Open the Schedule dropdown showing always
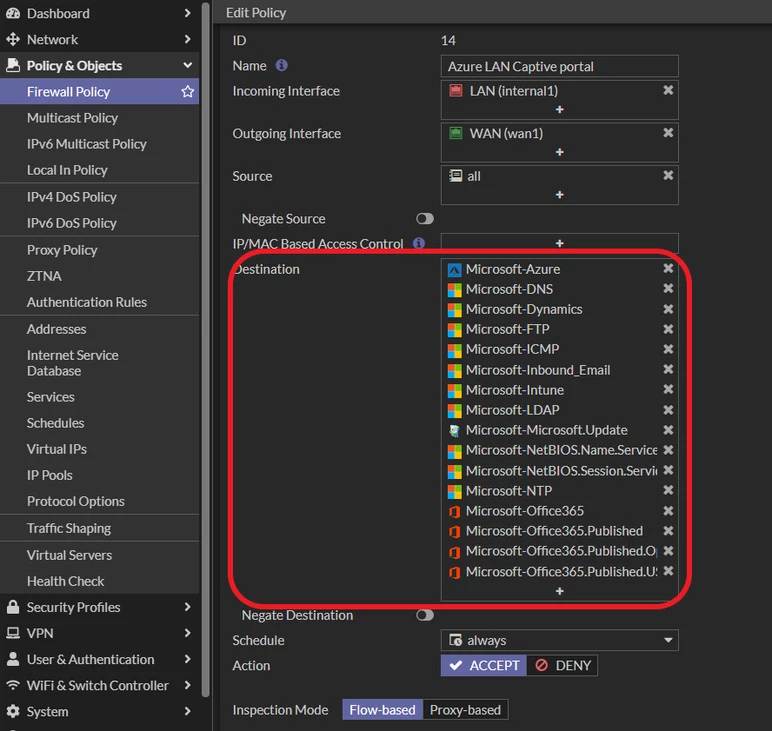 point(560,640)
